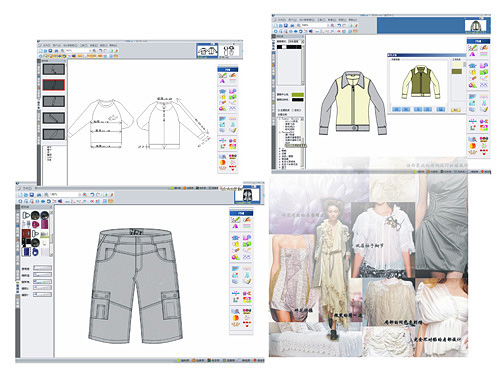Screen dimensions: 500x375
Task: Click the first slider field below the shorts accessory thumbnails
Action: point(43,268)
